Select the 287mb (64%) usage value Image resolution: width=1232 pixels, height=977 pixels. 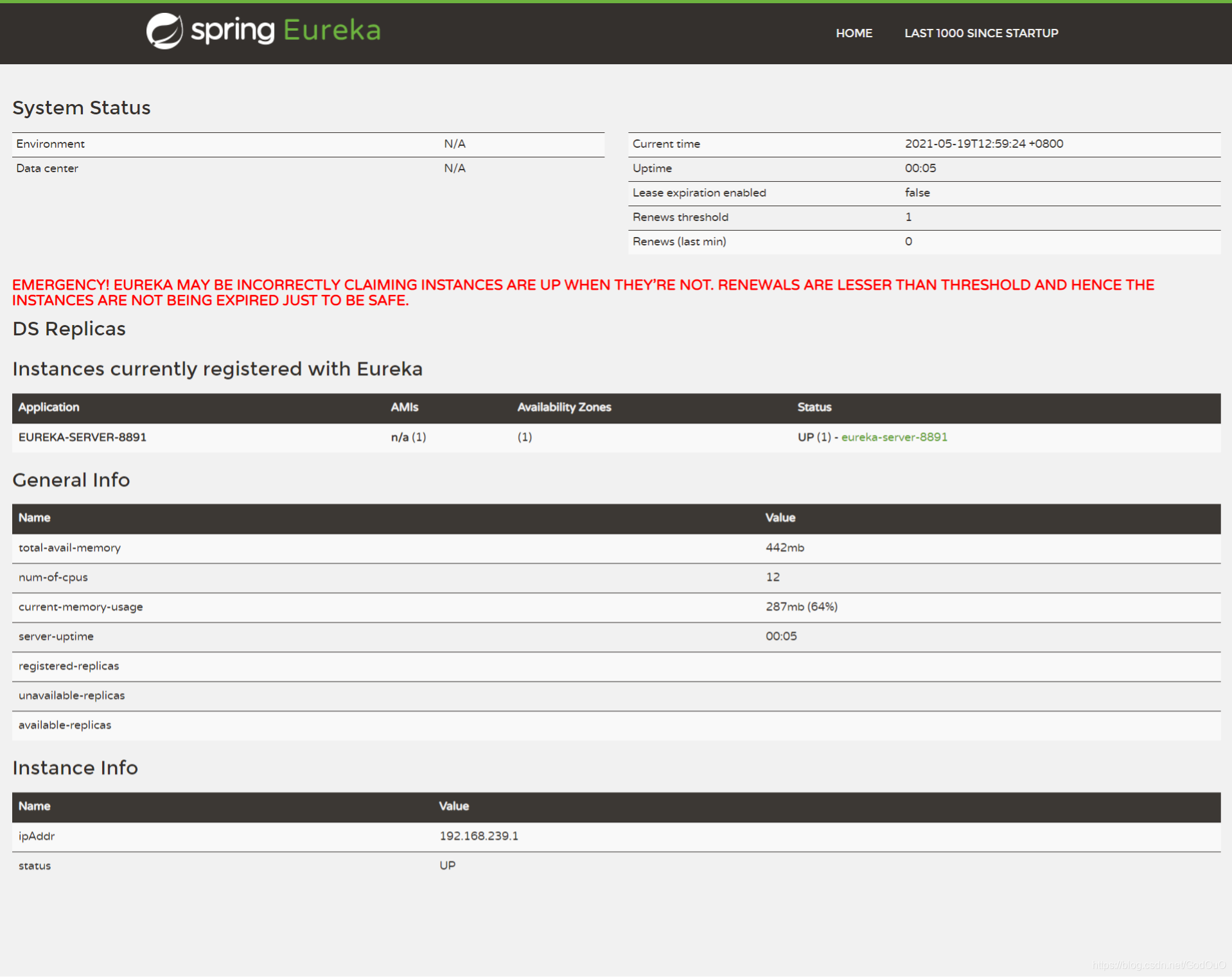pos(801,606)
